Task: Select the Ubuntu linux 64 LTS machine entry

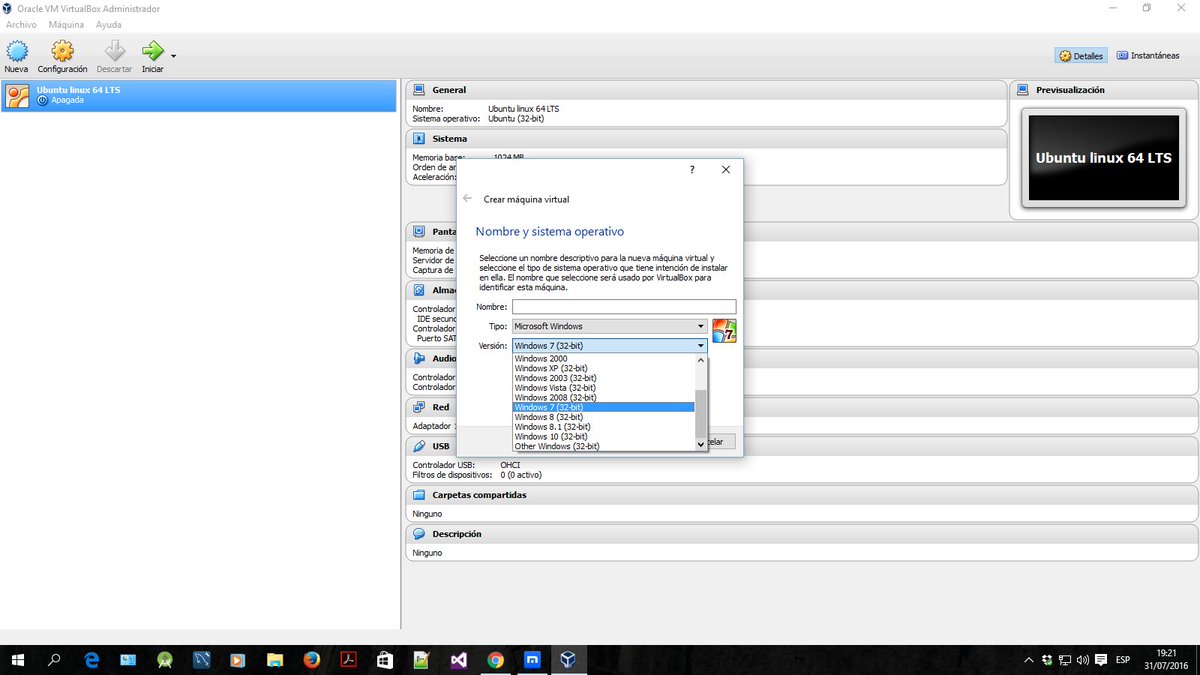Action: (x=199, y=95)
